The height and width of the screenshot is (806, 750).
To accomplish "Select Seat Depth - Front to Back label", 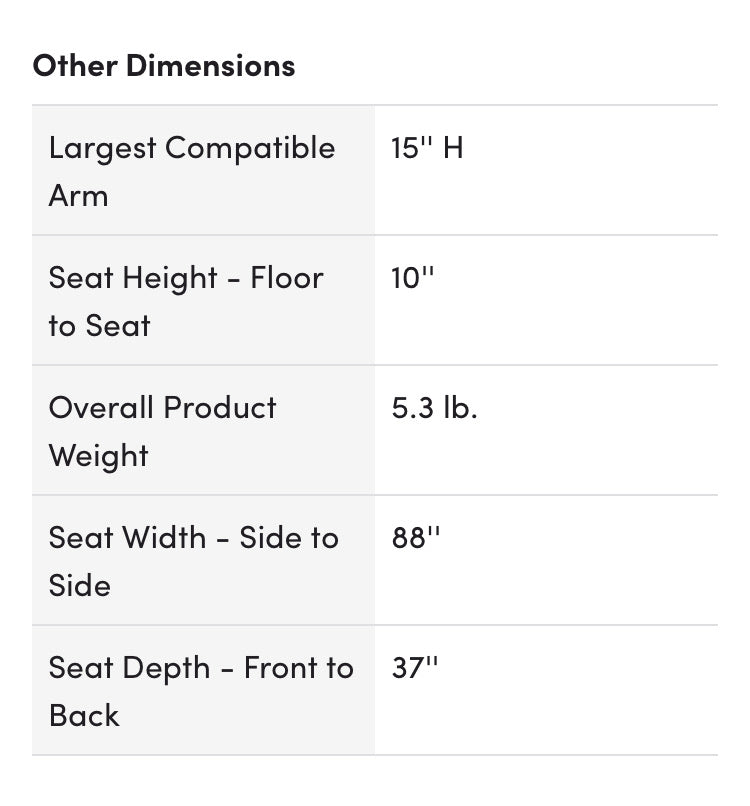I will 201,692.
